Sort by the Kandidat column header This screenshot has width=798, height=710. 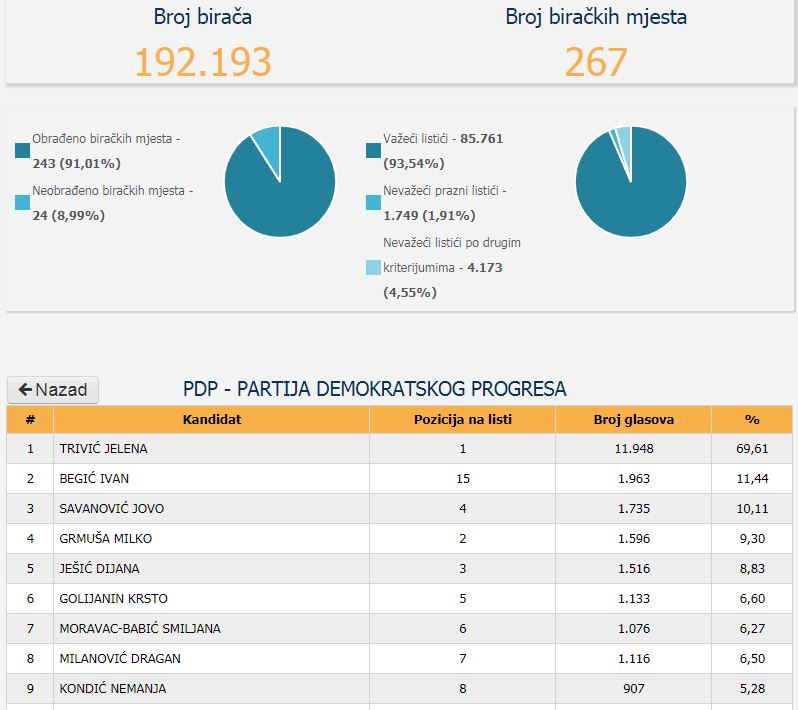click(211, 420)
